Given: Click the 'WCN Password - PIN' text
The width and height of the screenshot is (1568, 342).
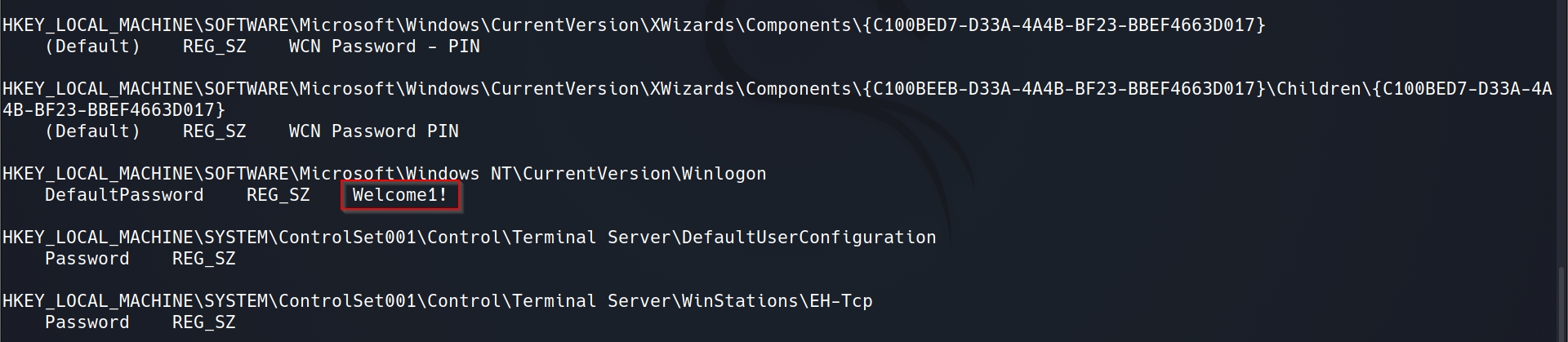Looking at the screenshot, I should click(x=384, y=47).
